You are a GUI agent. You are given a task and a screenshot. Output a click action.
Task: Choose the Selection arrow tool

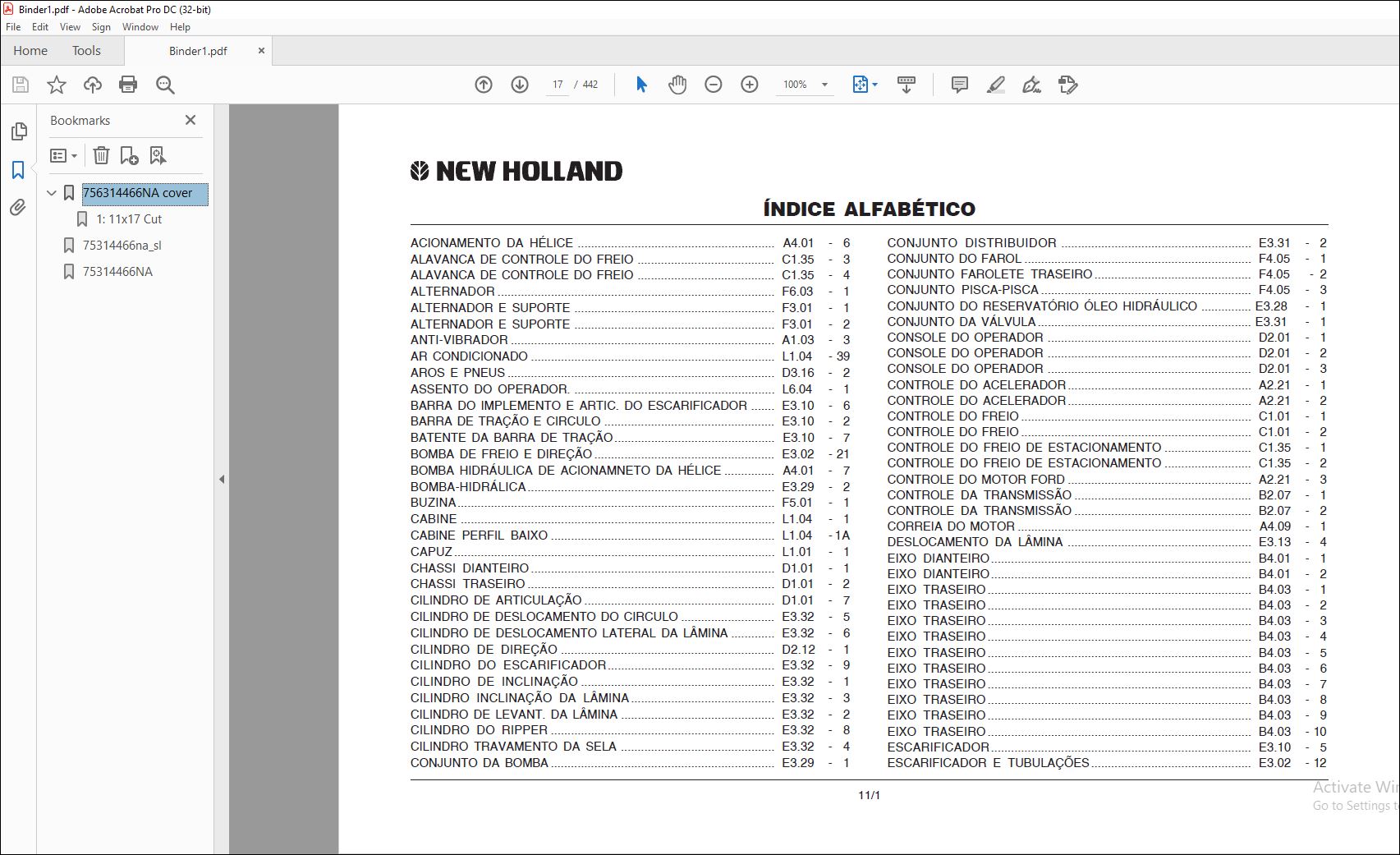coord(641,85)
